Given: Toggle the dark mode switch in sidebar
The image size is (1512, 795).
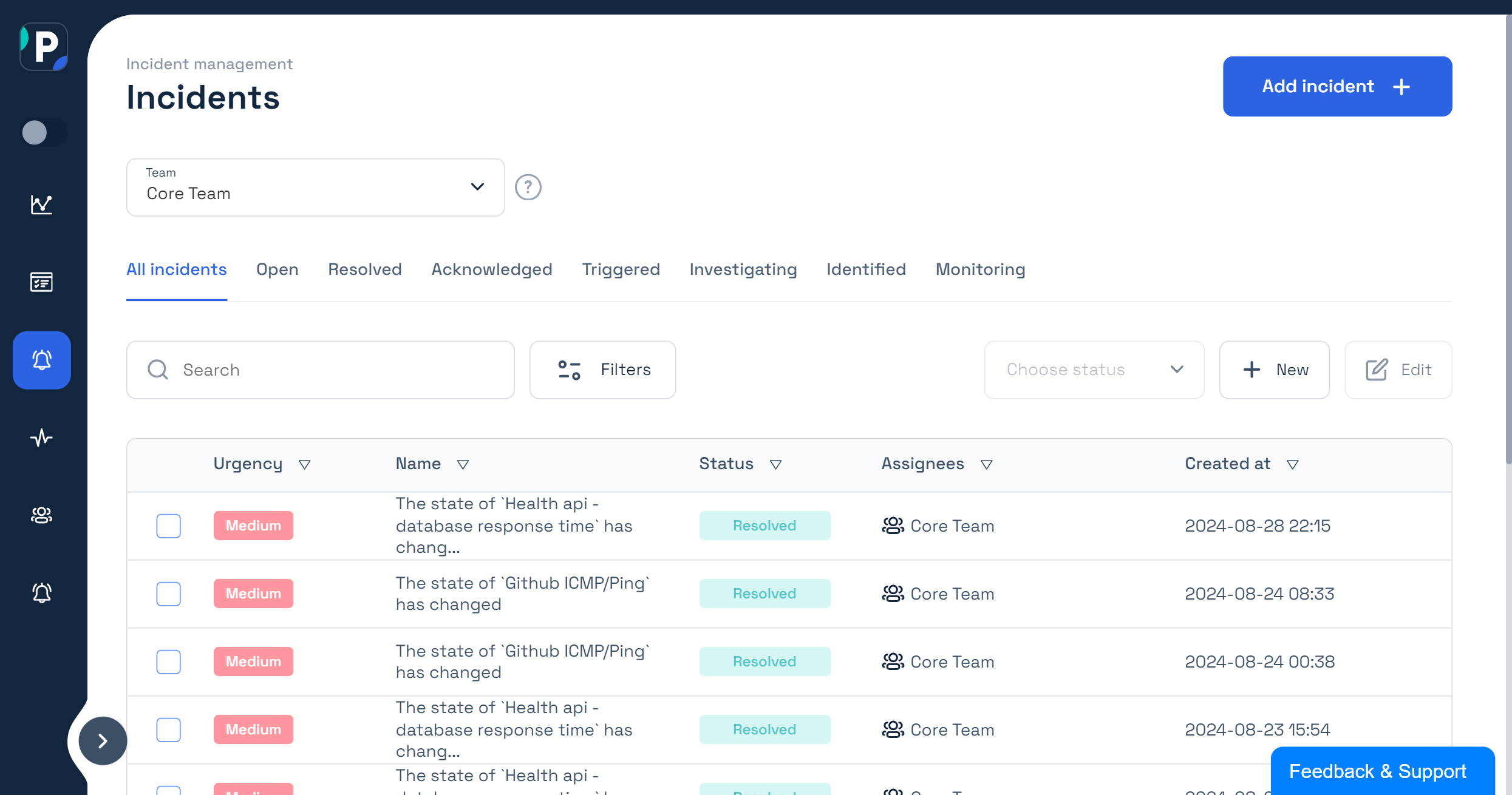Looking at the screenshot, I should pyautogui.click(x=43, y=132).
